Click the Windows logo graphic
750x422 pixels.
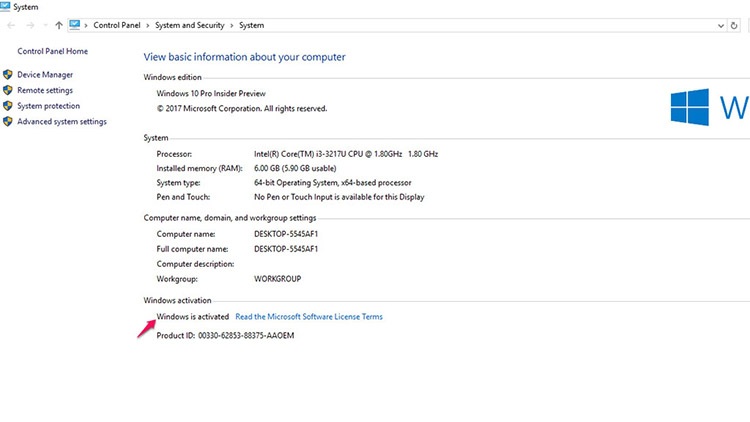click(x=690, y=107)
